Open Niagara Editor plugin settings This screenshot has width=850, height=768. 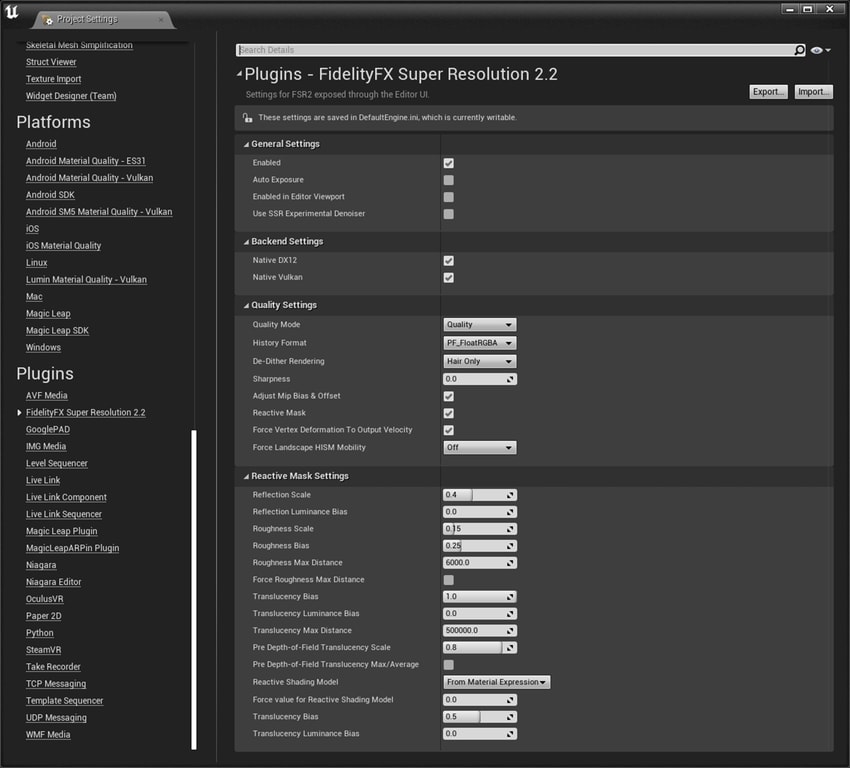(x=54, y=582)
